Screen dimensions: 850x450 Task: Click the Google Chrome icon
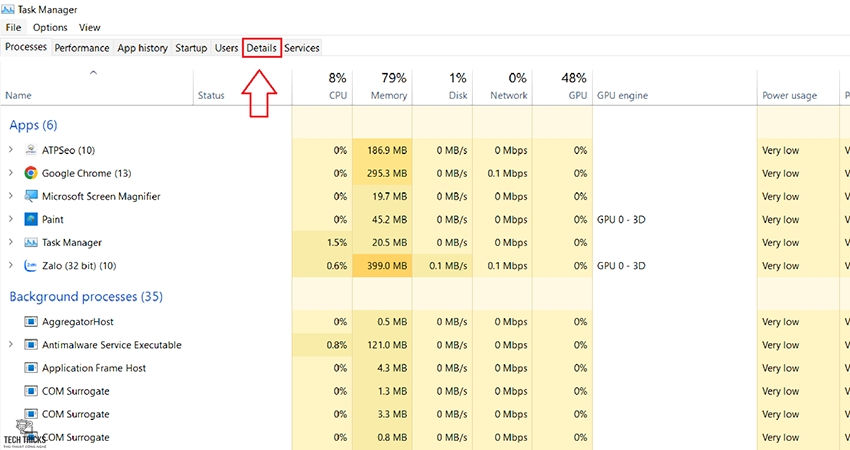(x=31, y=173)
